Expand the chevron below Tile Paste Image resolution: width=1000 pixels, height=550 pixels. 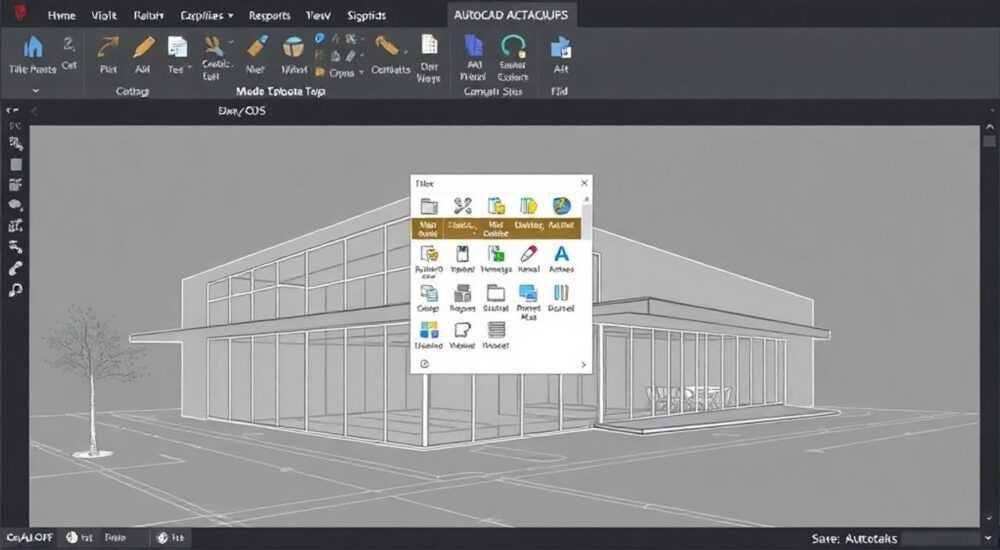tap(36, 91)
